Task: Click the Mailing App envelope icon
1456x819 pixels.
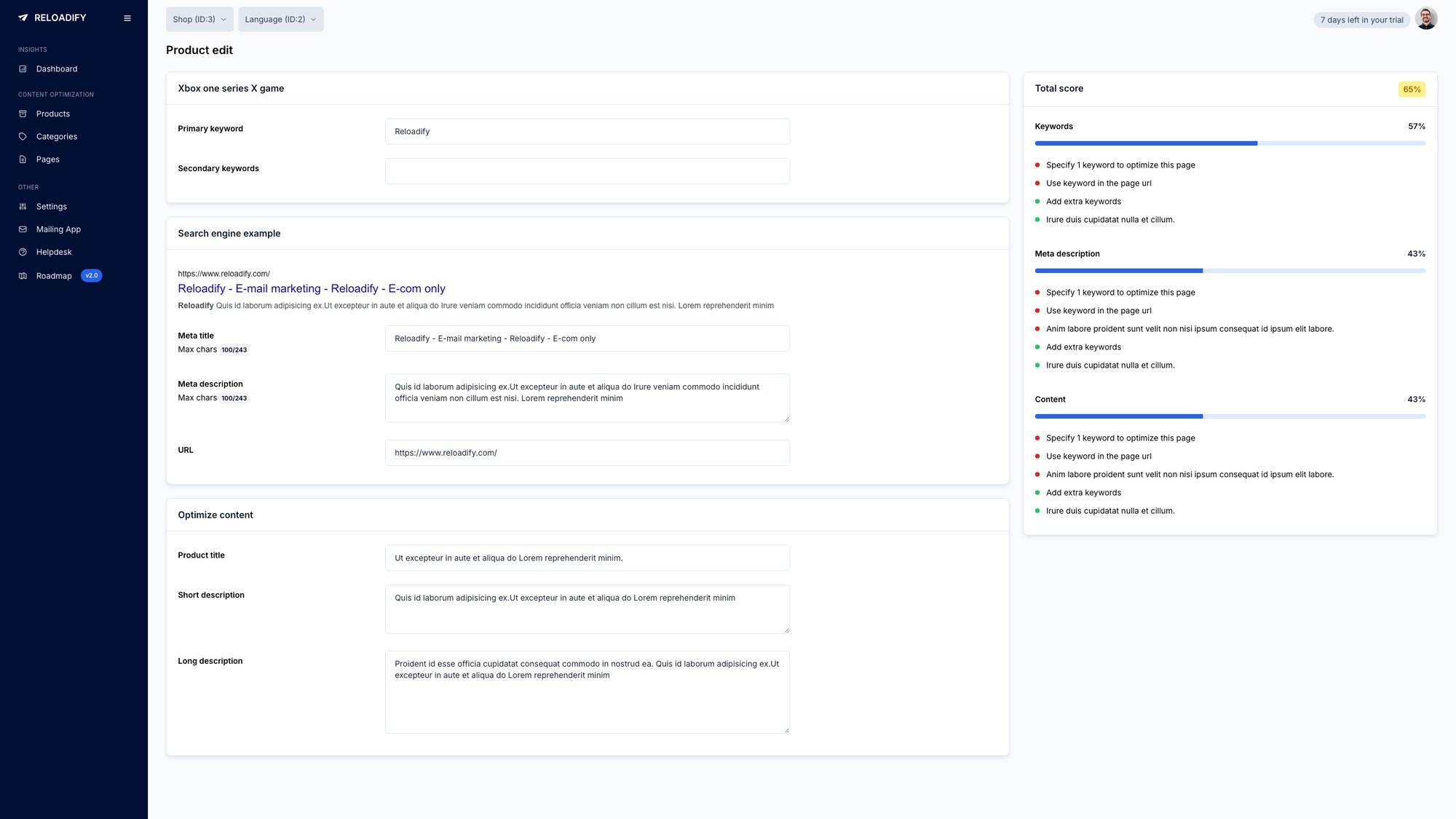Action: 24,229
